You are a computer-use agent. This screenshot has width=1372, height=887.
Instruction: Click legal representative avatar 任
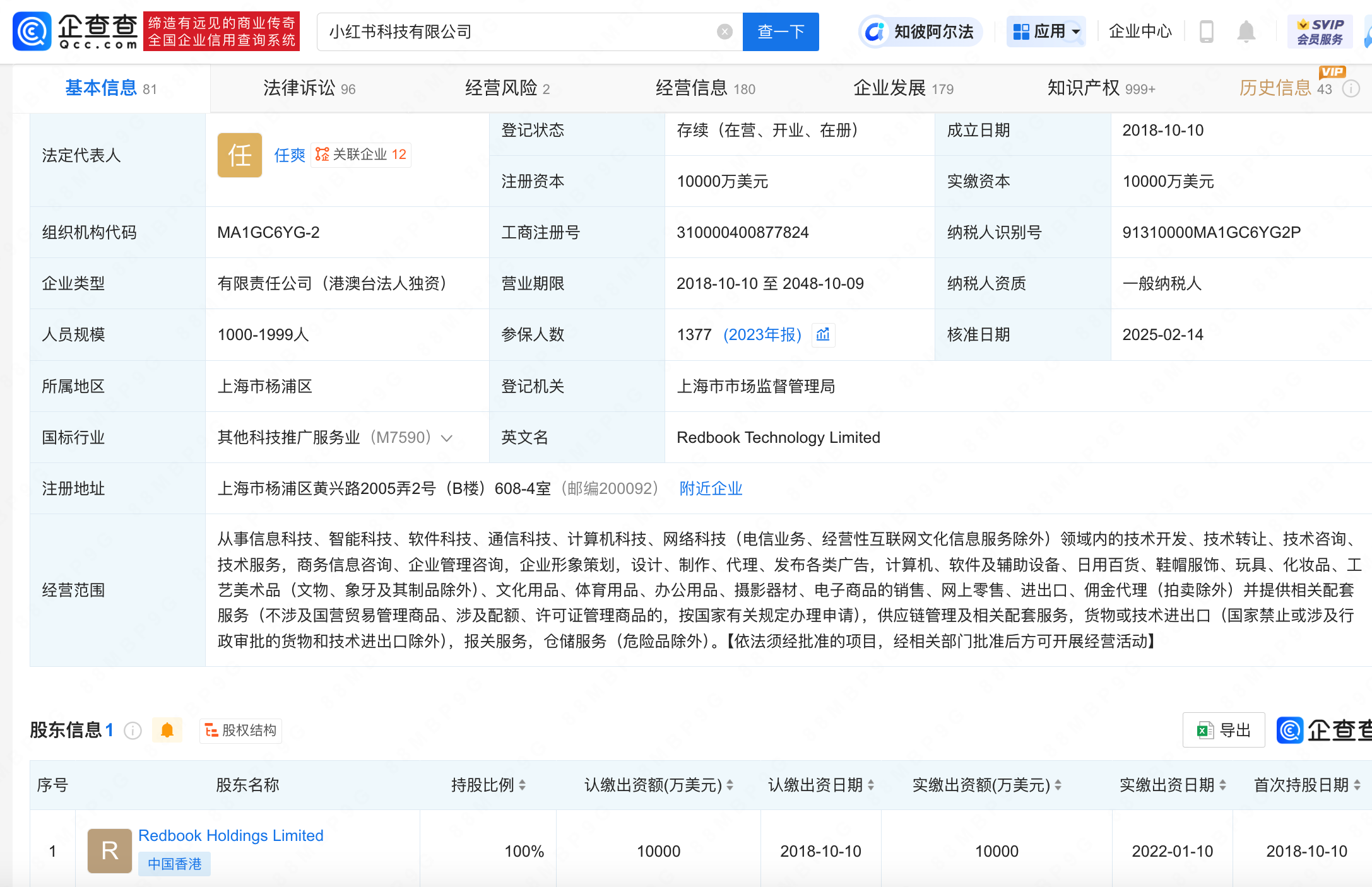(x=240, y=155)
